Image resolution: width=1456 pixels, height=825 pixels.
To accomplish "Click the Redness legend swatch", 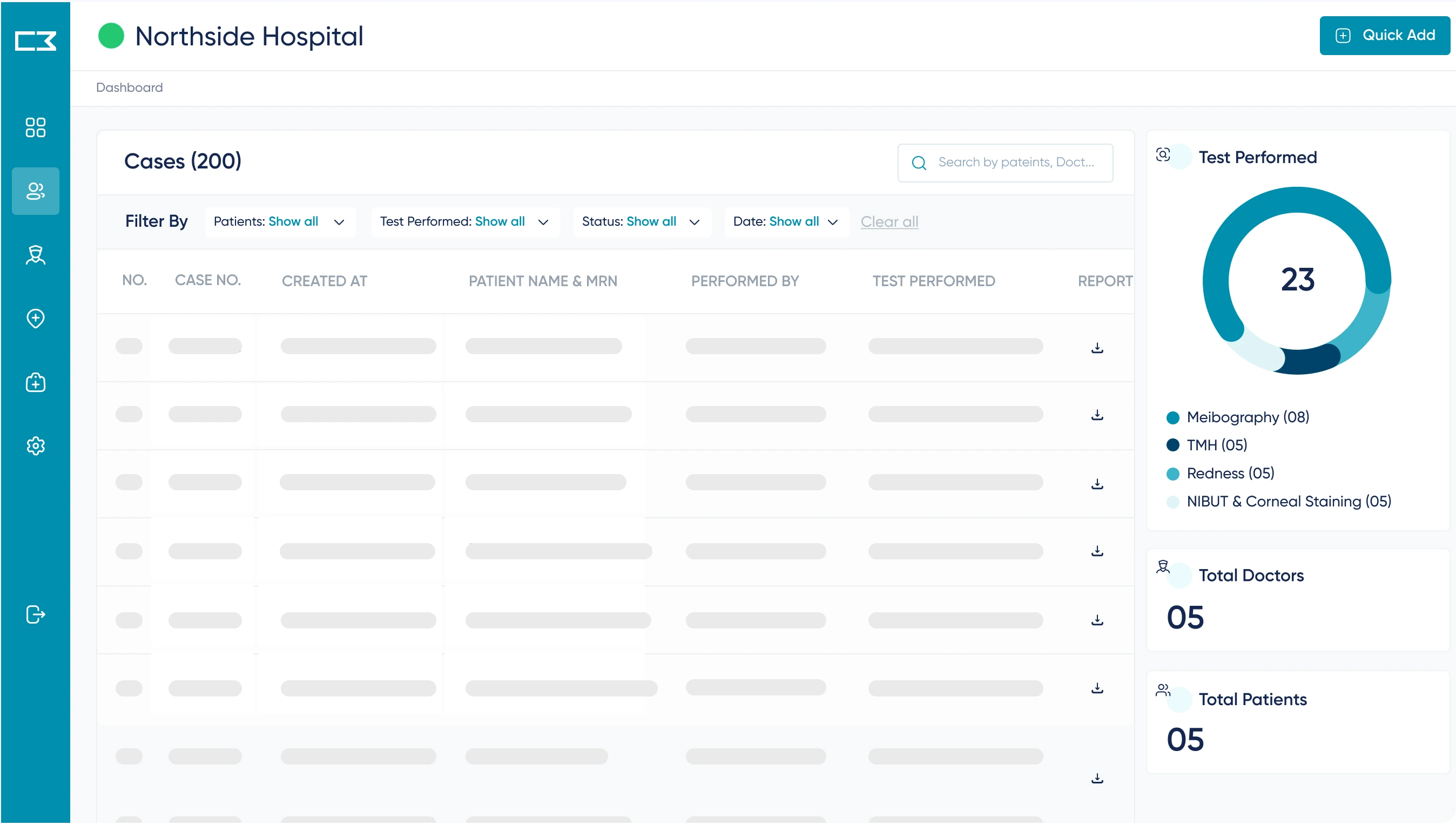I will coord(1172,474).
